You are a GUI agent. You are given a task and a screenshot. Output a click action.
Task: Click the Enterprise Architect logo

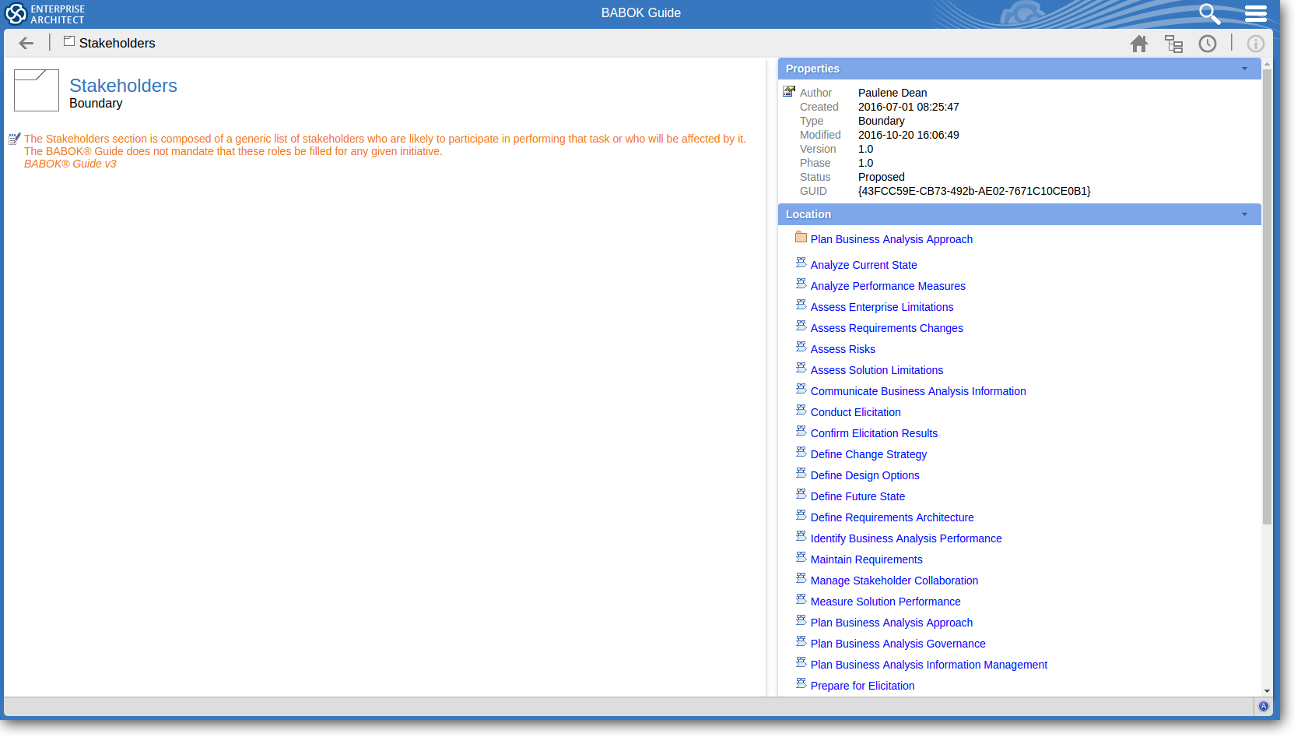click(x=45, y=14)
